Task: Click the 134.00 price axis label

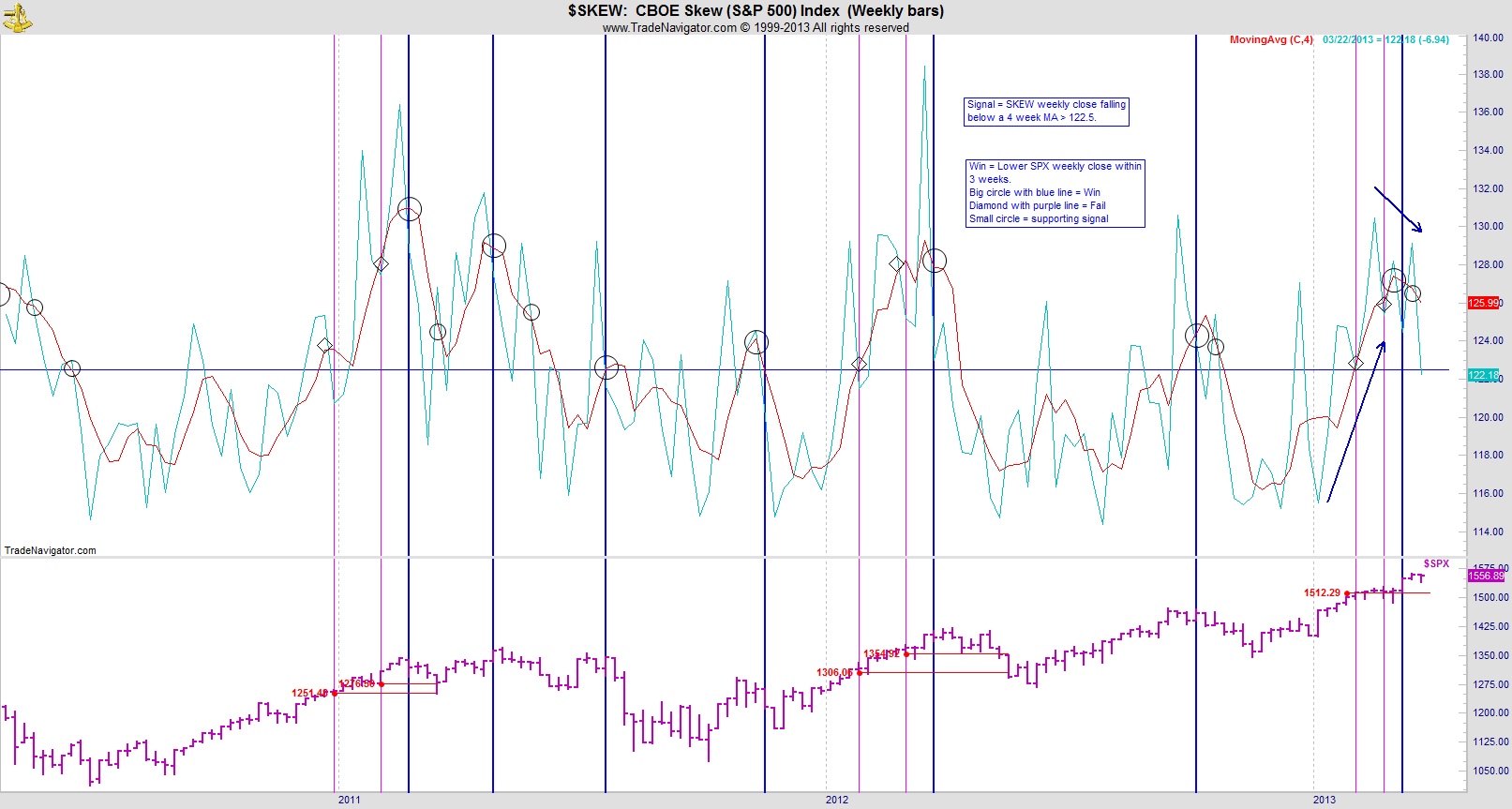Action: [1489, 150]
